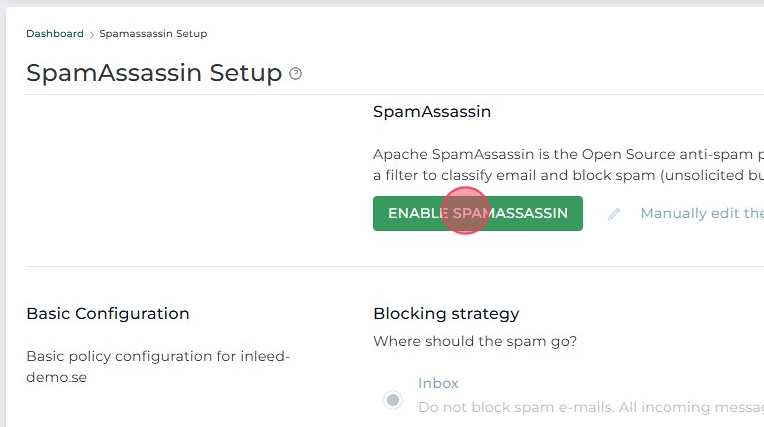
Task: Click the Apache SpamAssassin description paragraph
Action: (567, 155)
